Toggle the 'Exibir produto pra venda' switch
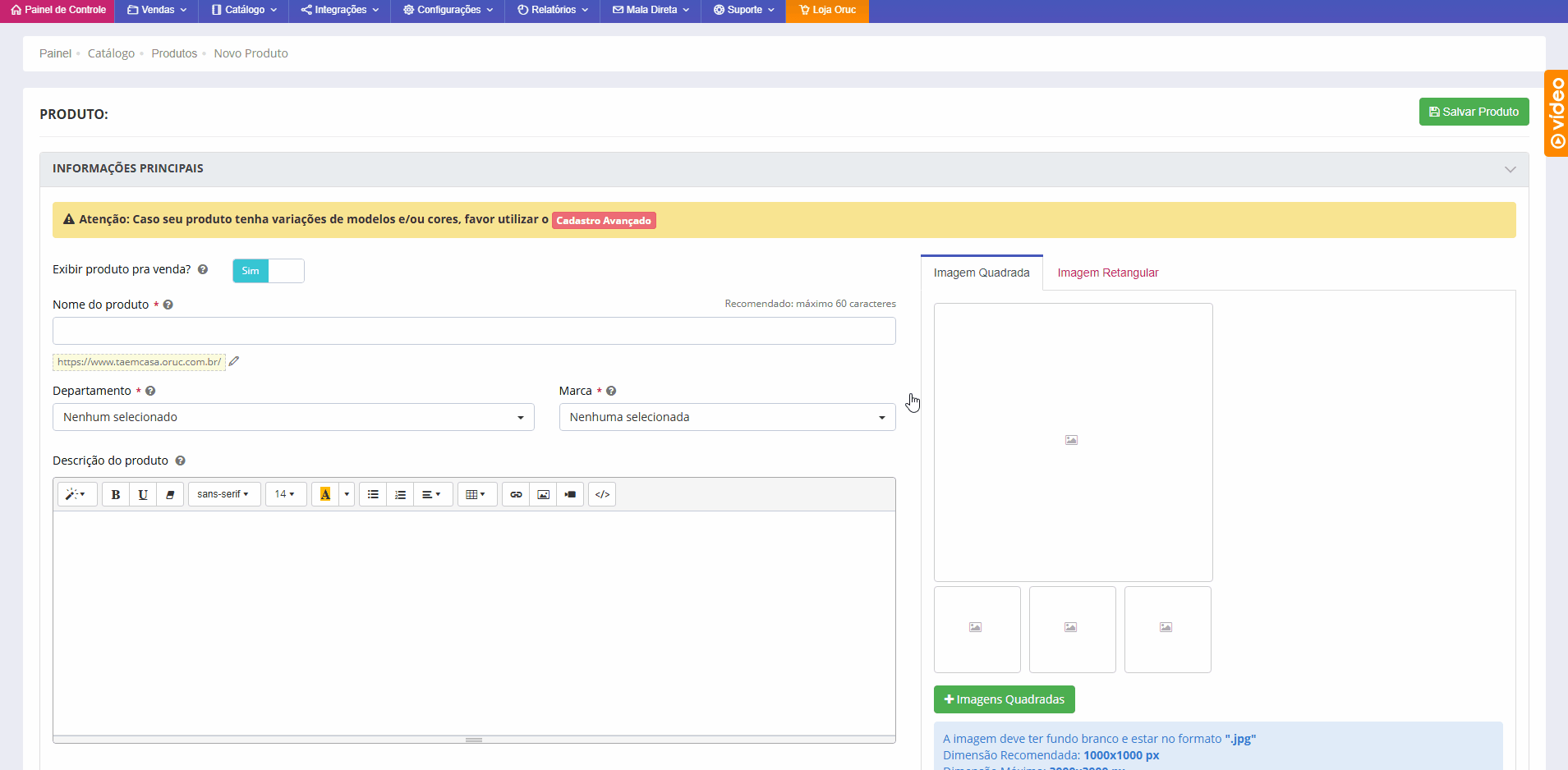The image size is (1568, 770). coord(268,271)
